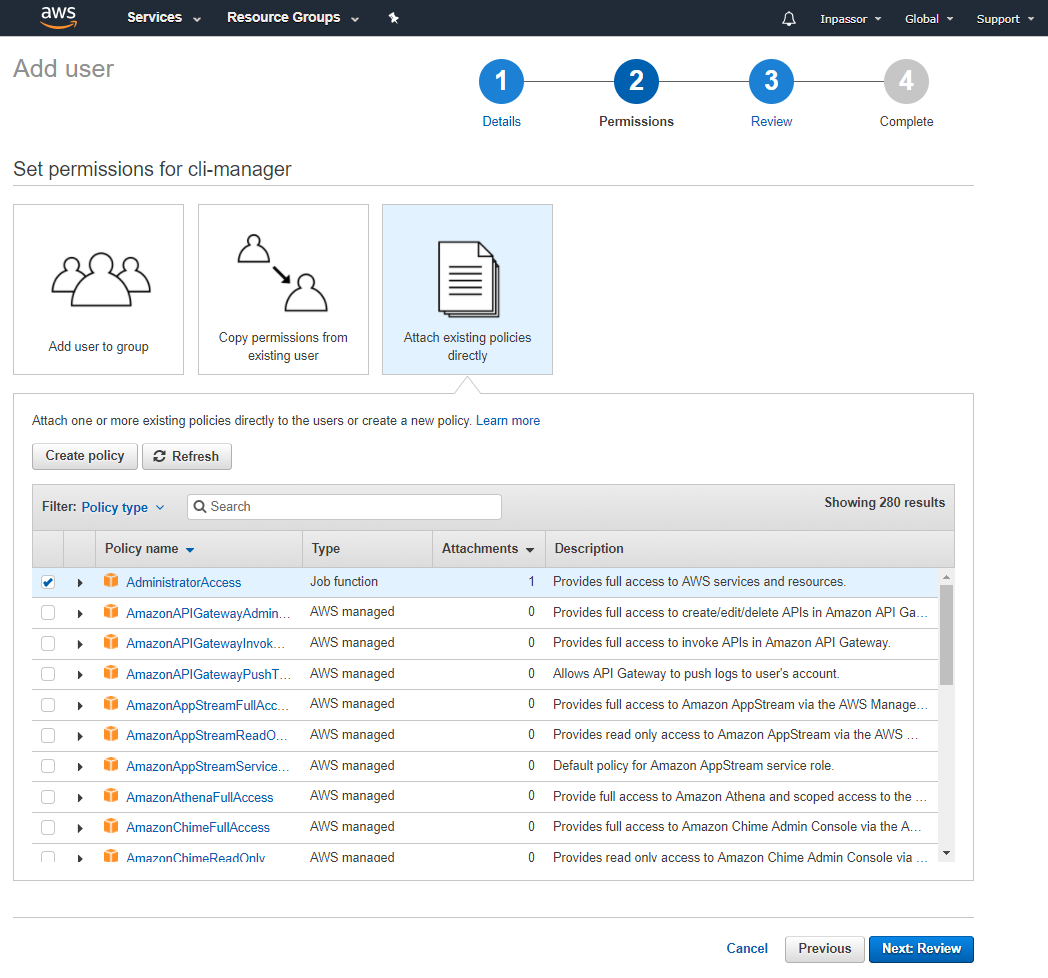The width and height of the screenshot is (1048, 978).
Task: Click the Previous button
Action: (825, 949)
